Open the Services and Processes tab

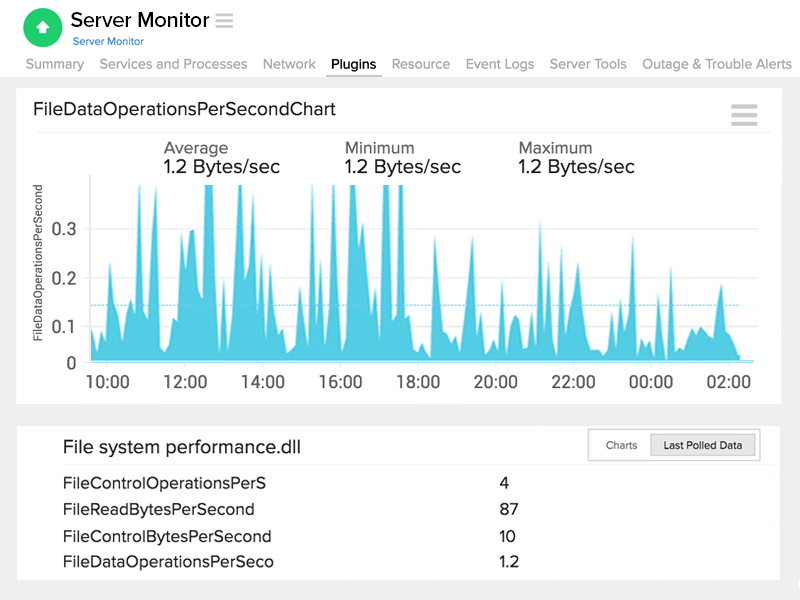173,64
